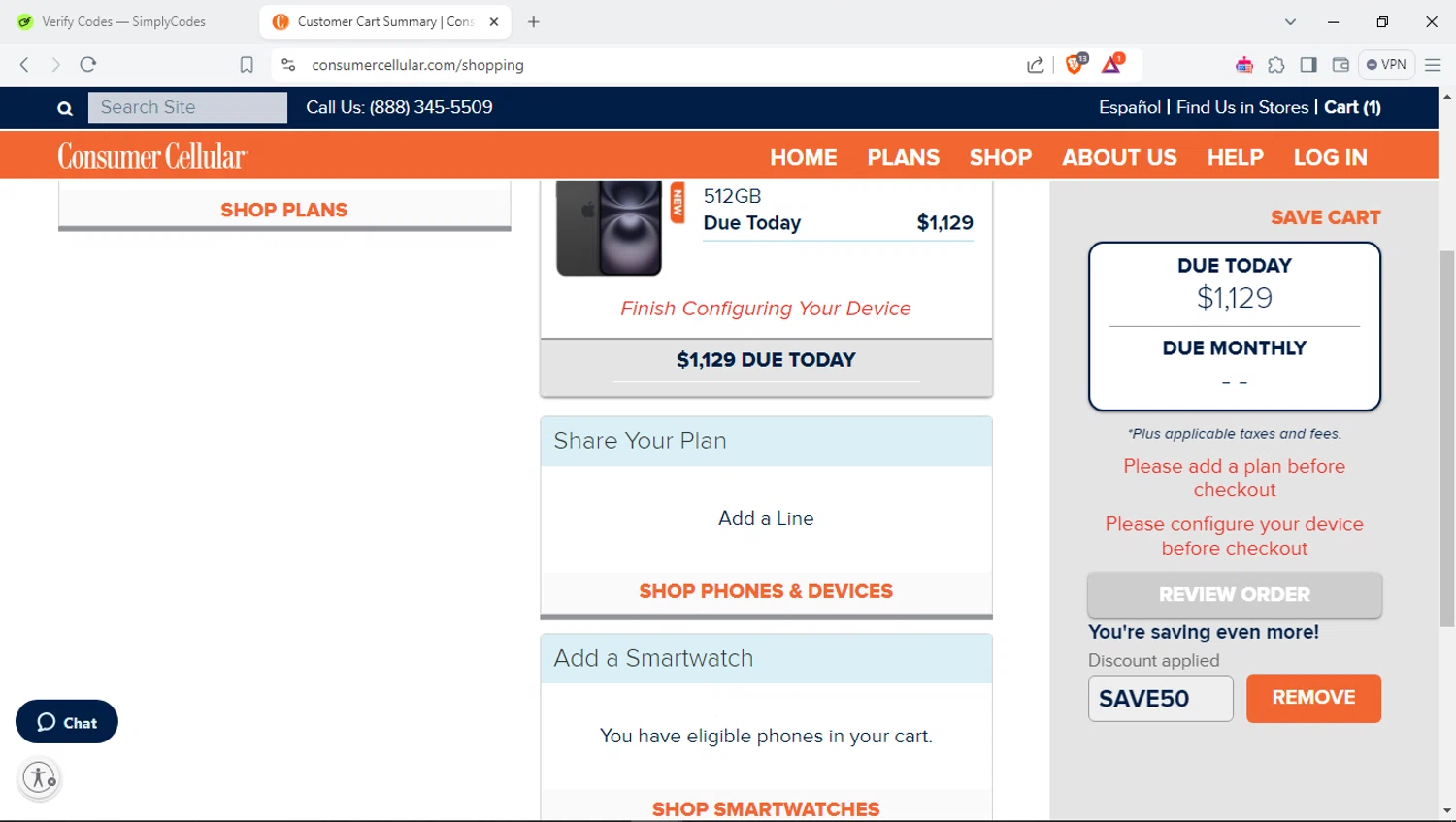Screen dimensions: 1456x822
Task: Click the Consumer Cellular logo
Action: click(152, 156)
